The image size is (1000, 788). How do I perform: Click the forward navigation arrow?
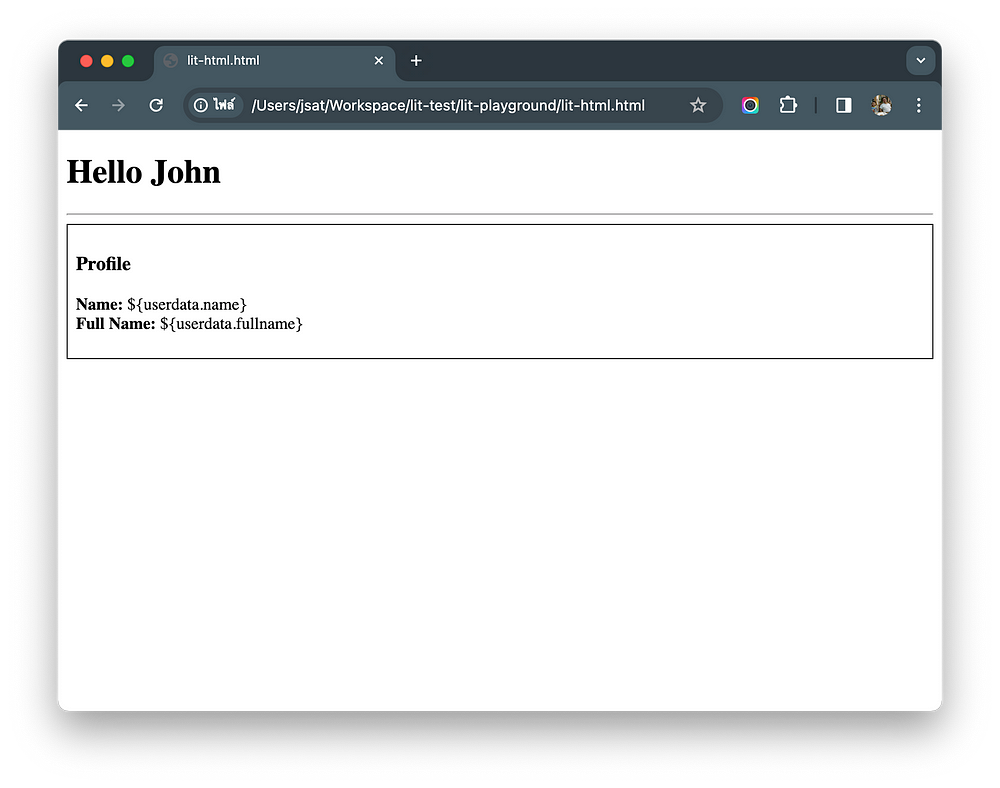pos(119,105)
